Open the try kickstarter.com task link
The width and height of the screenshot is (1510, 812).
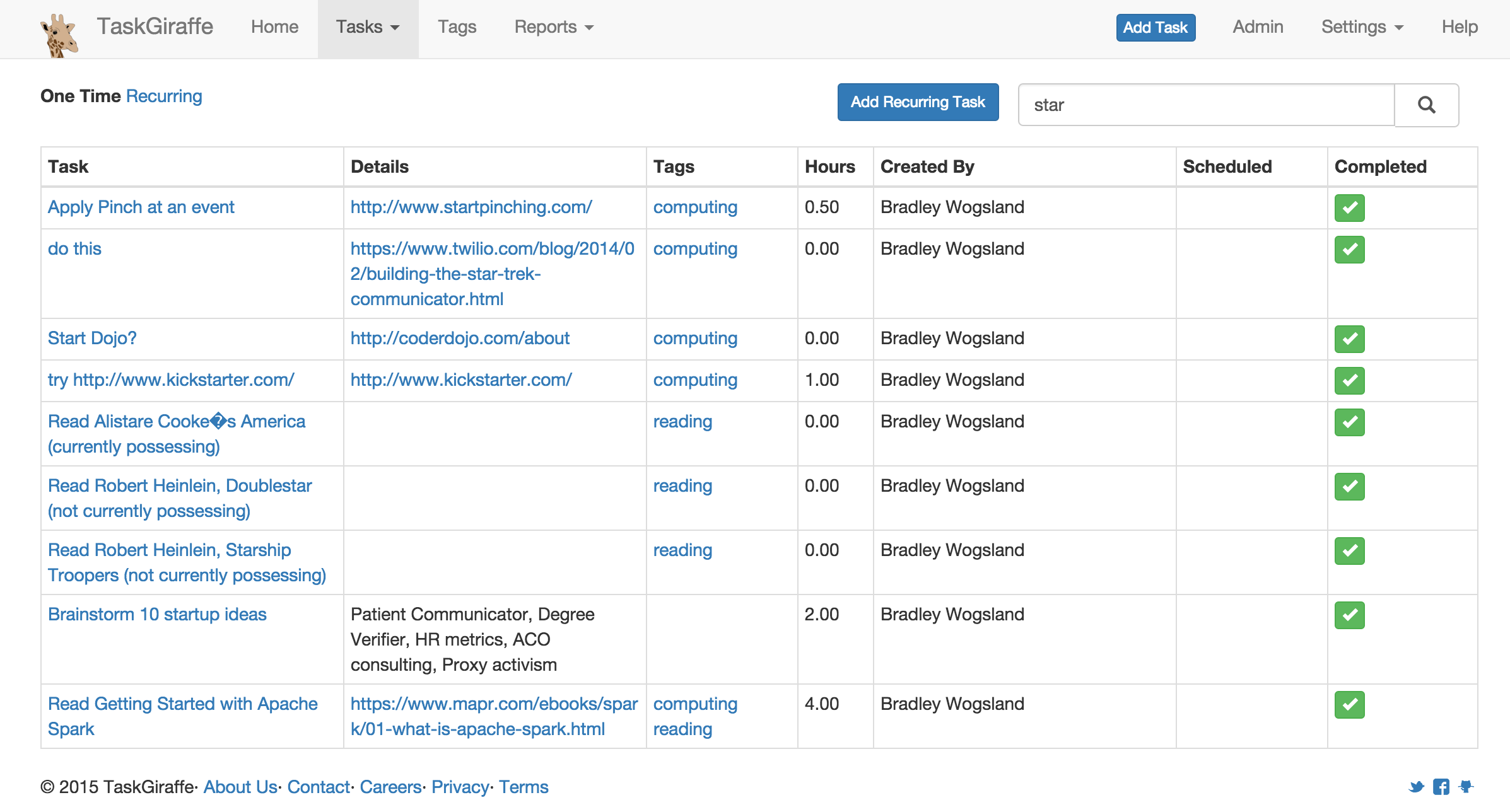[x=171, y=380]
